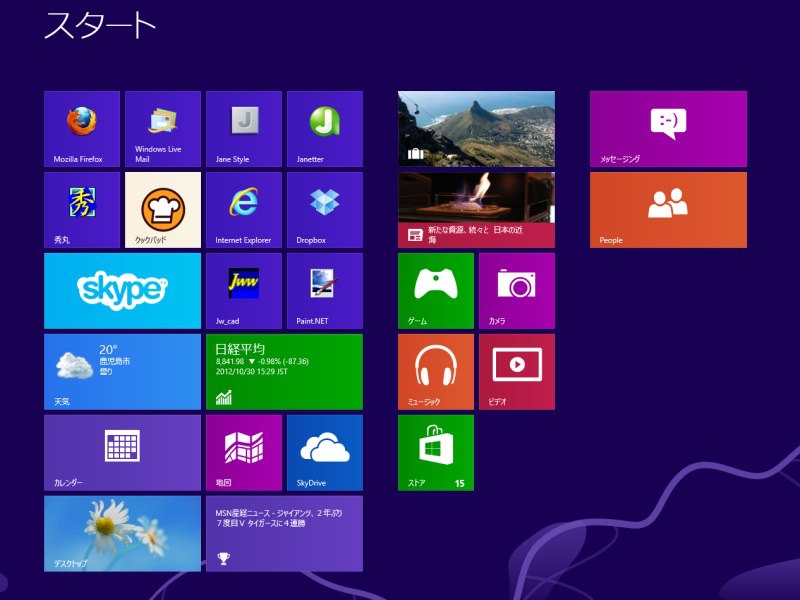Open the 地図 maps tile
The image size is (800, 600).
(244, 453)
